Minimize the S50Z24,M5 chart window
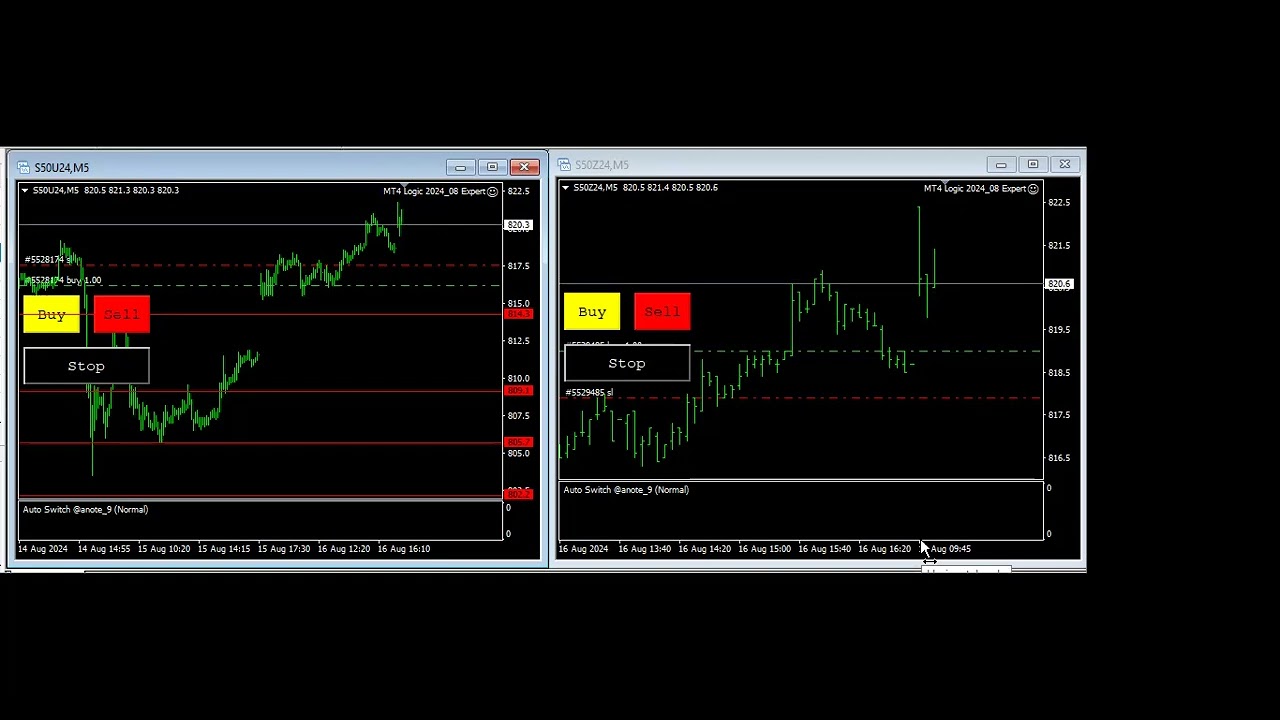Image resolution: width=1280 pixels, height=720 pixels. click(1001, 164)
